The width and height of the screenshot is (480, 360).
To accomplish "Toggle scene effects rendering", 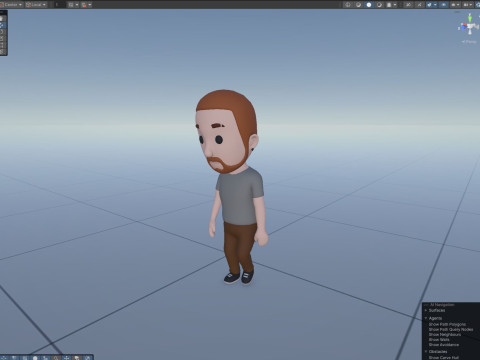I will point(429,5).
